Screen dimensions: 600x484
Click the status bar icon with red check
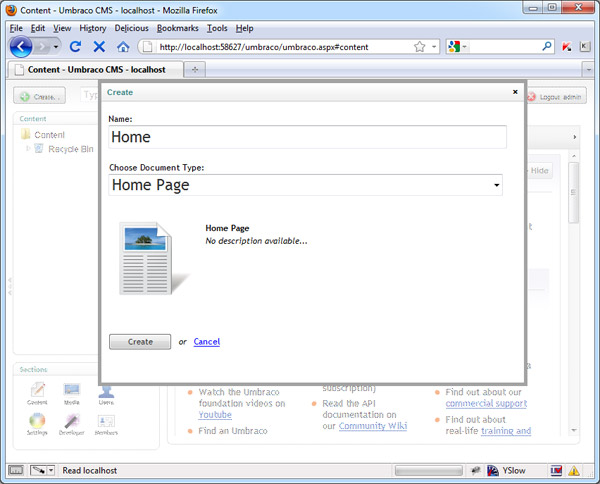[556, 471]
